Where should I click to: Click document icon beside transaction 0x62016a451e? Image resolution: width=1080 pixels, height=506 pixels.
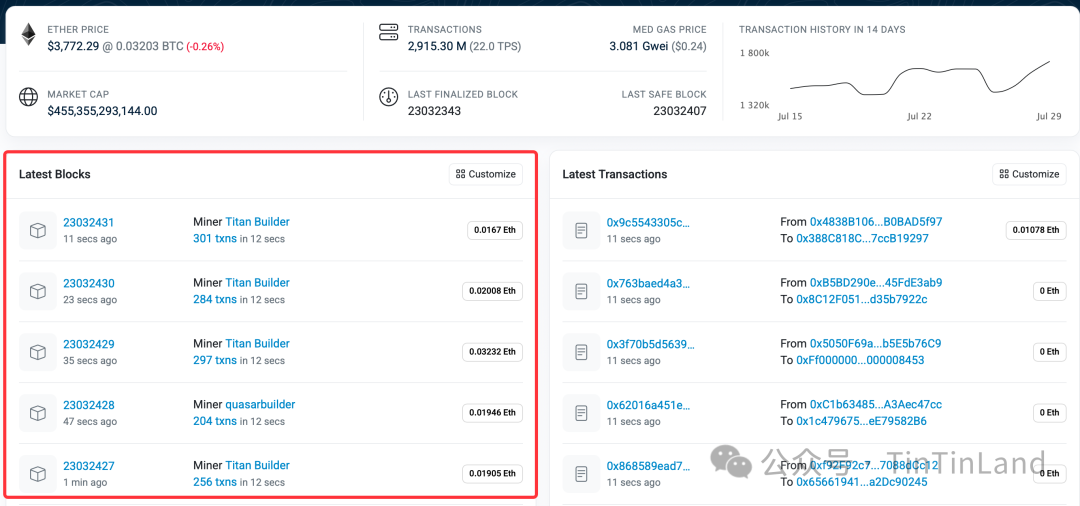pos(581,413)
